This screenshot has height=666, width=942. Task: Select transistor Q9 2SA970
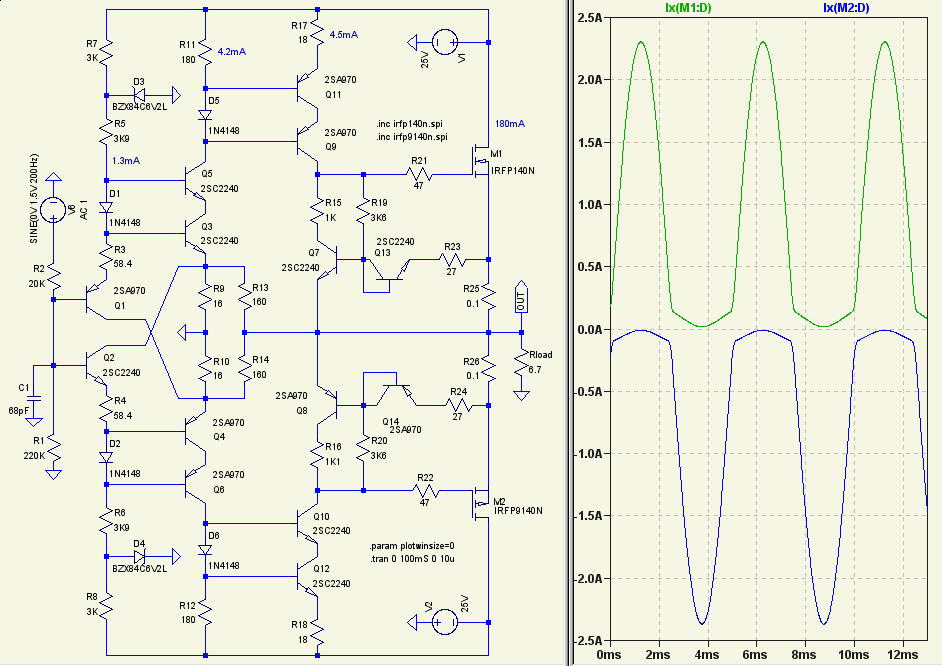(308, 142)
